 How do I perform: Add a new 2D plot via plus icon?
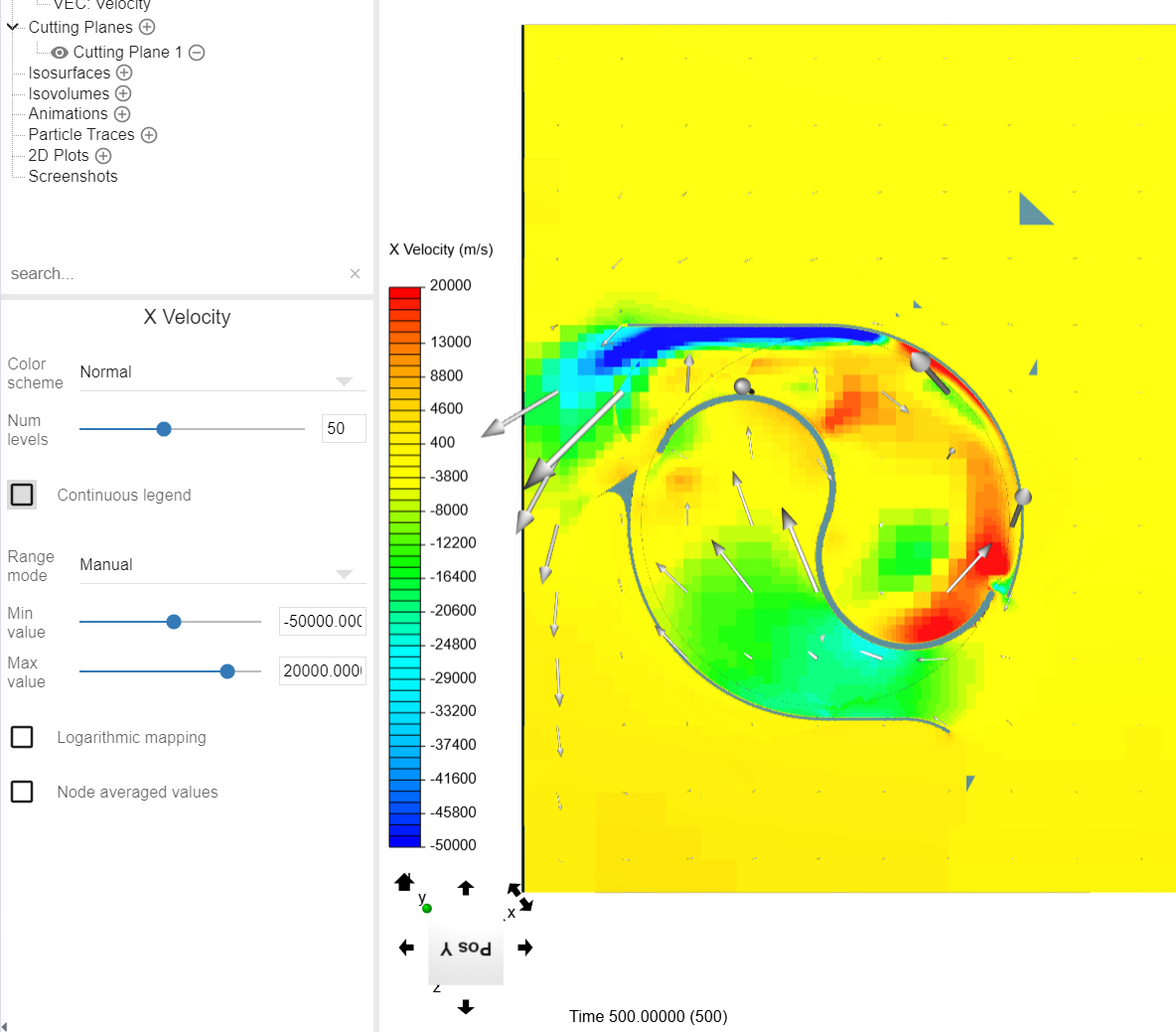click(103, 156)
